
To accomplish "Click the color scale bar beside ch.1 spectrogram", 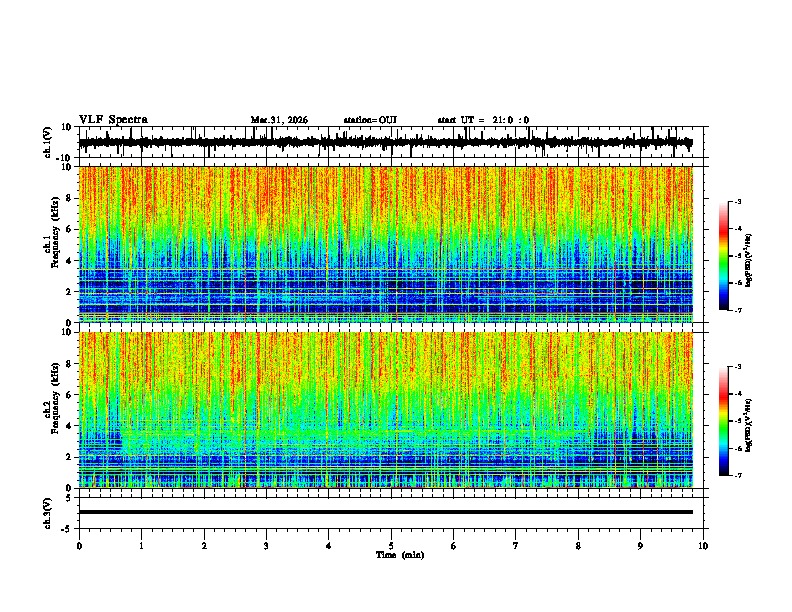I will (723, 256).
